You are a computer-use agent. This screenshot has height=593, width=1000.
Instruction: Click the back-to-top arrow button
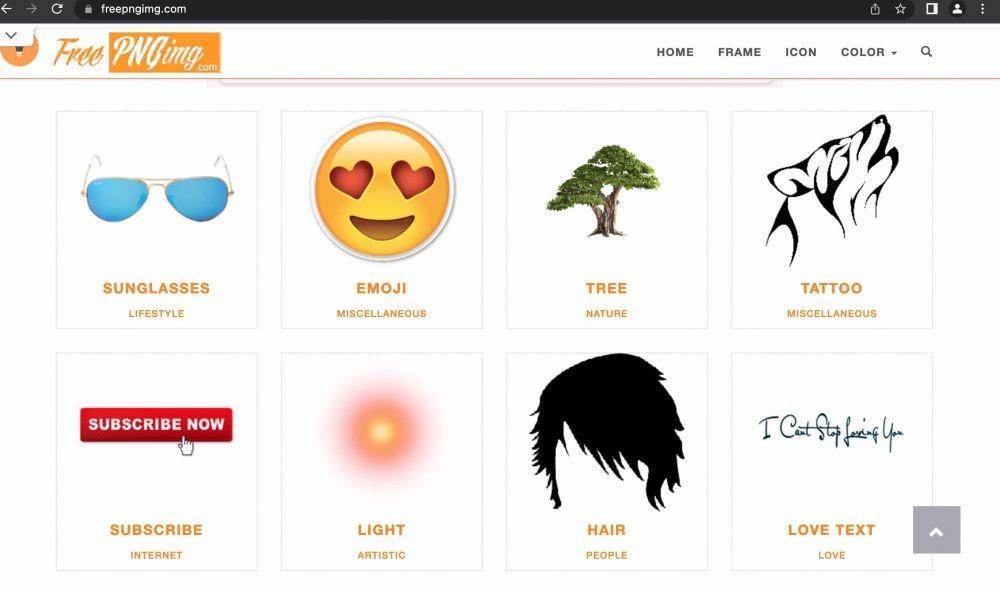936,530
